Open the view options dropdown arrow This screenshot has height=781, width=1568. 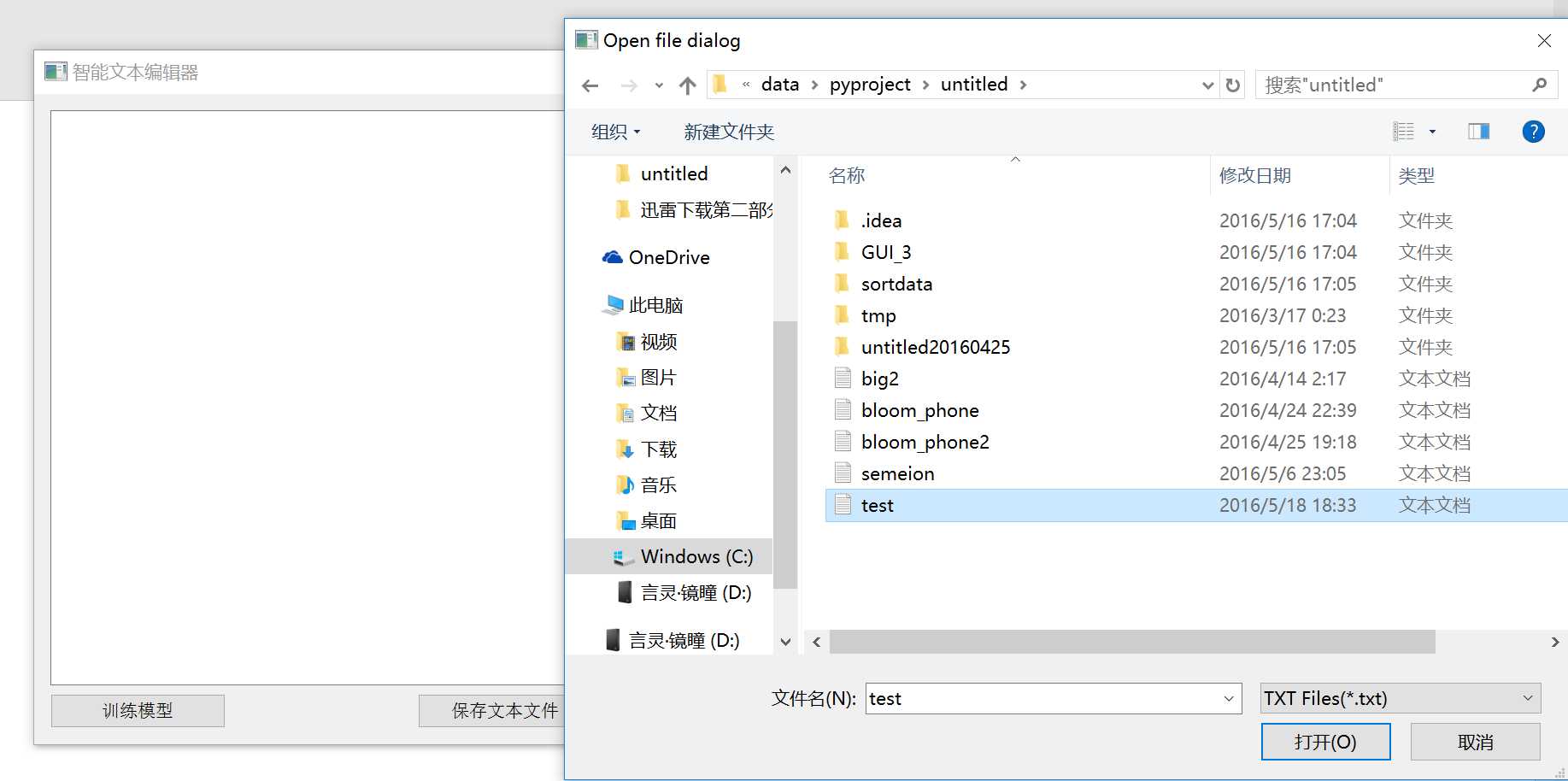1432,131
